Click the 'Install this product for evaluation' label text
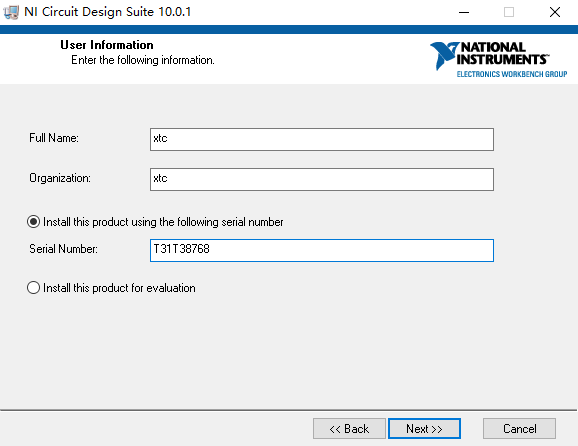The height and width of the screenshot is (446, 578). [x=119, y=288]
